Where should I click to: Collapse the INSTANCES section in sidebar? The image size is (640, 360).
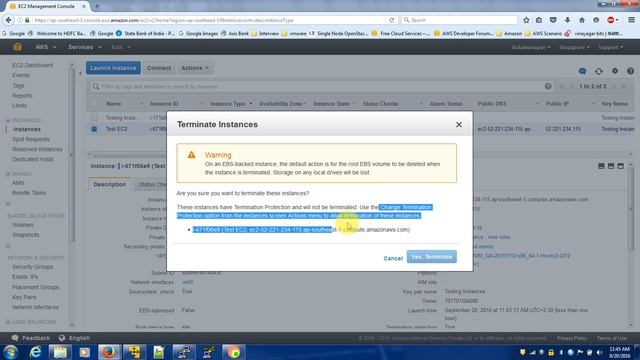coord(8,120)
